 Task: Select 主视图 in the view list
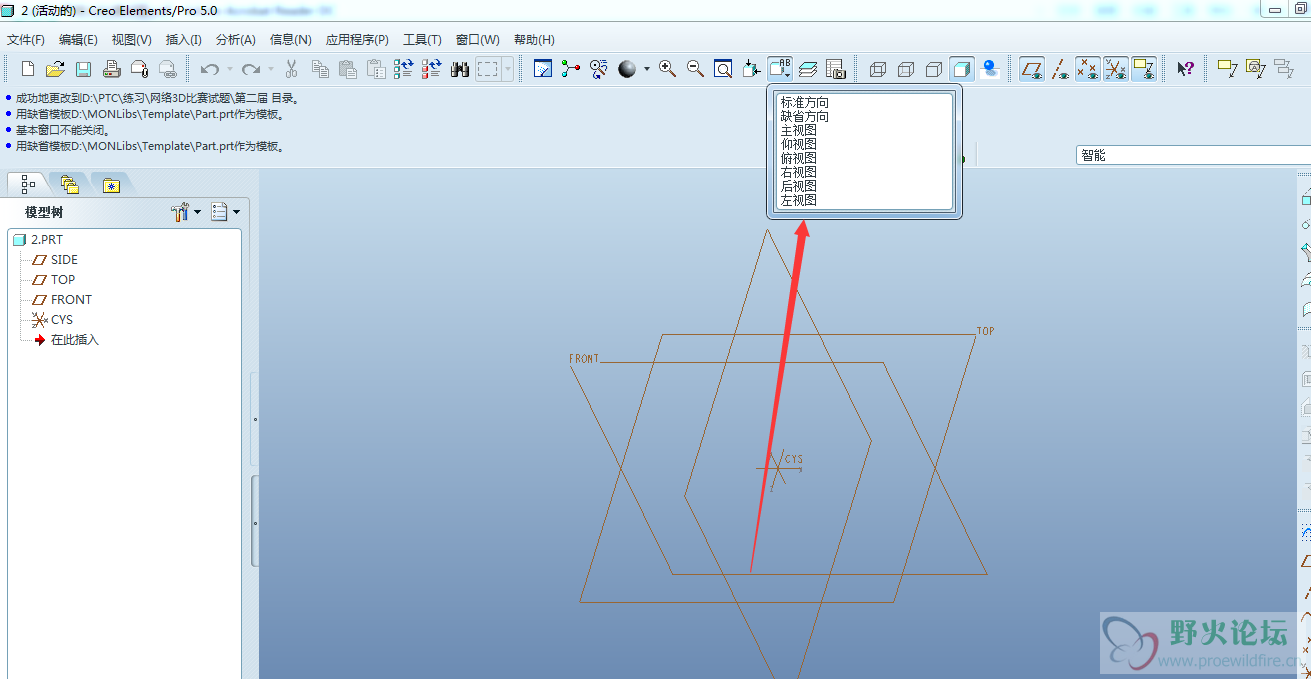799,130
